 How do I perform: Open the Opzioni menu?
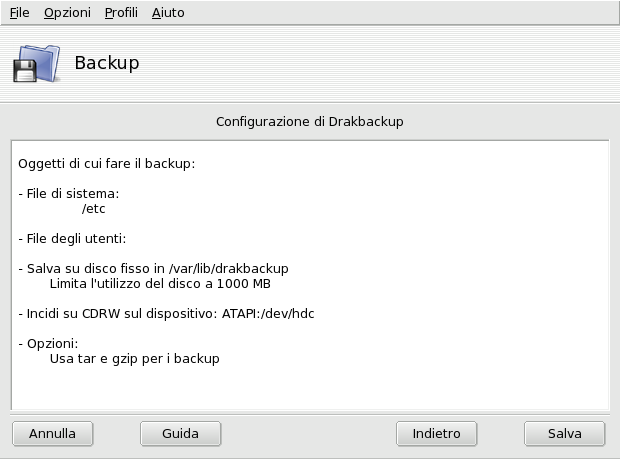coord(67,13)
